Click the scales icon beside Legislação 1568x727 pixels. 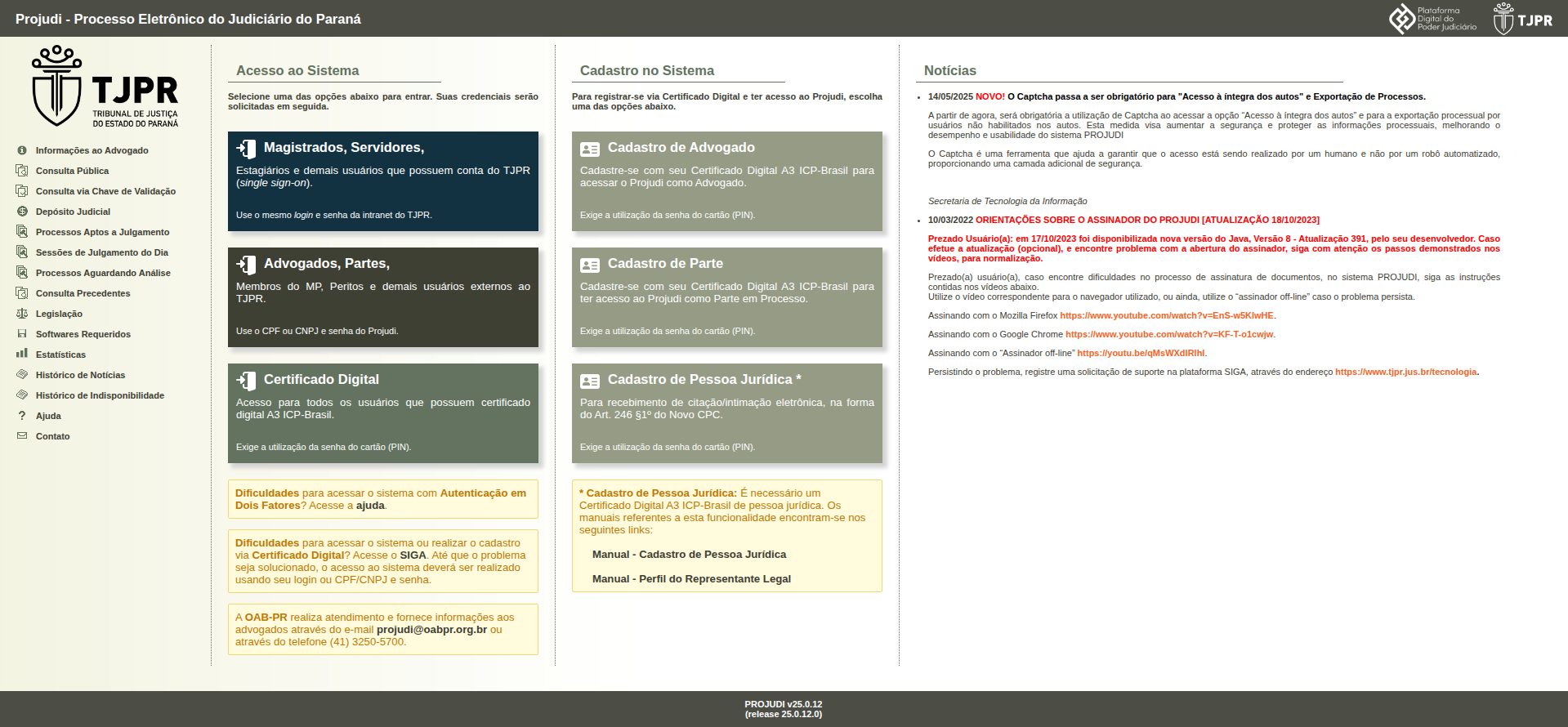[22, 314]
